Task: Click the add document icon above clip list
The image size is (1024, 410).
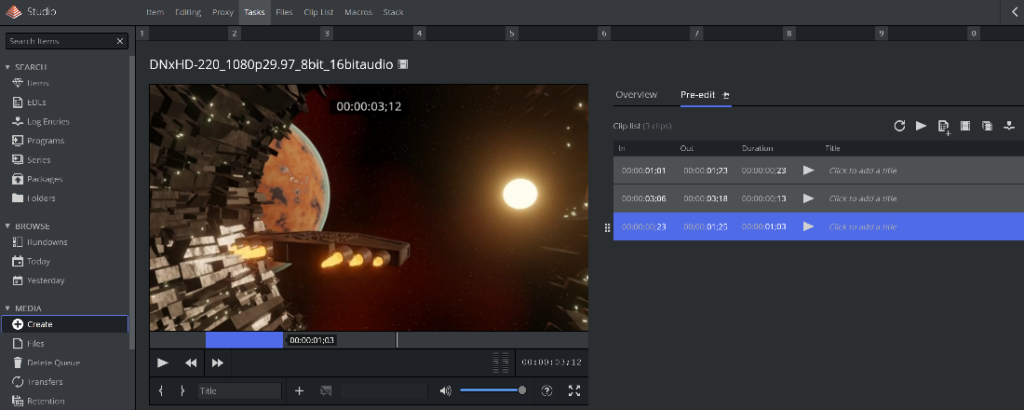Action: [x=943, y=127]
